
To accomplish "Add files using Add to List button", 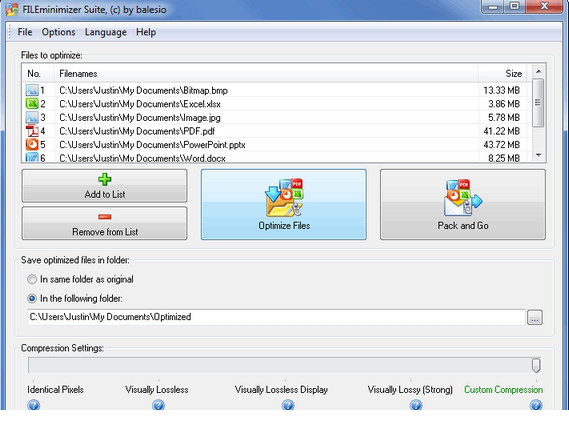I will (105, 186).
